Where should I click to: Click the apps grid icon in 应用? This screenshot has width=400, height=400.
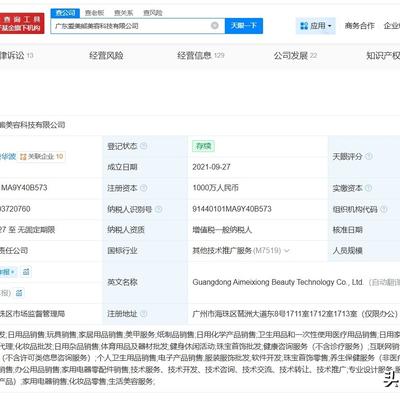click(x=304, y=26)
